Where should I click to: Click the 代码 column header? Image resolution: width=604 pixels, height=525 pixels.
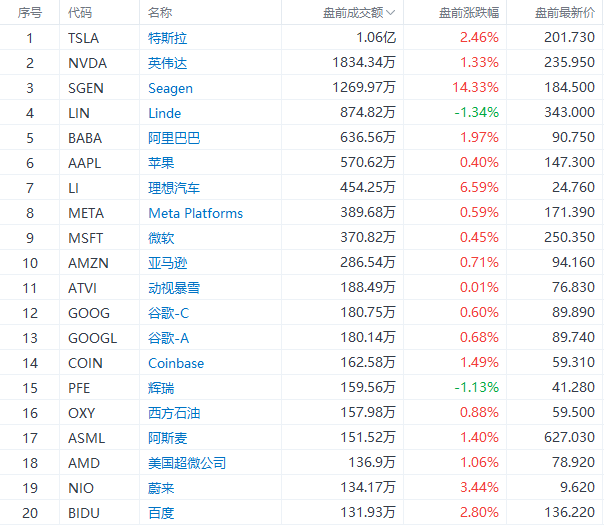80,13
